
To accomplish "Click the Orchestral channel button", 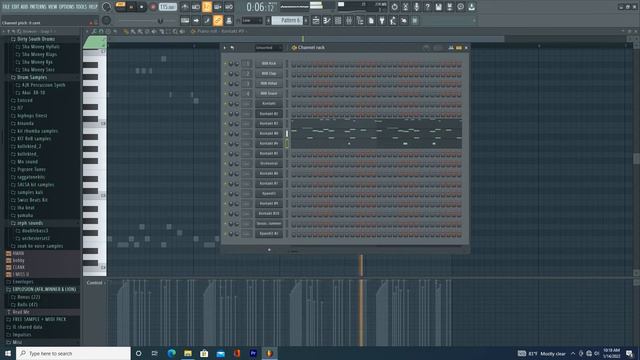I will tap(269, 164).
